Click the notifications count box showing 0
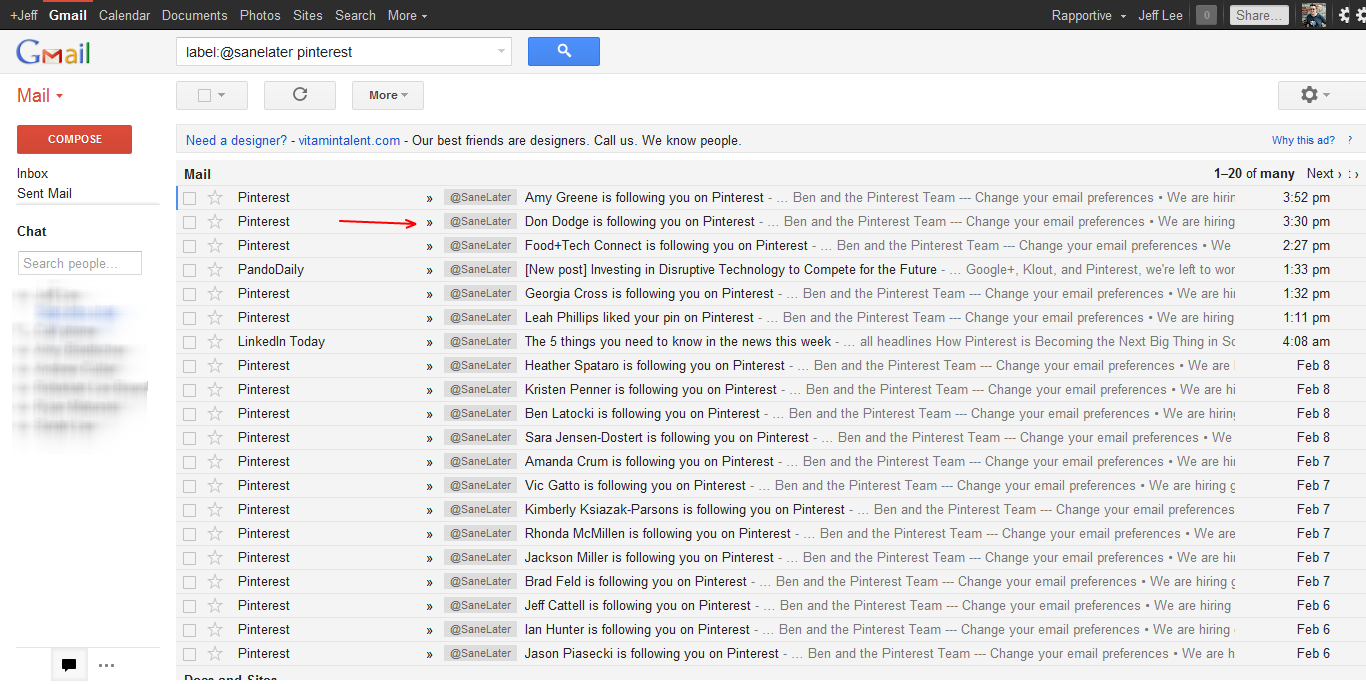 tap(1207, 15)
